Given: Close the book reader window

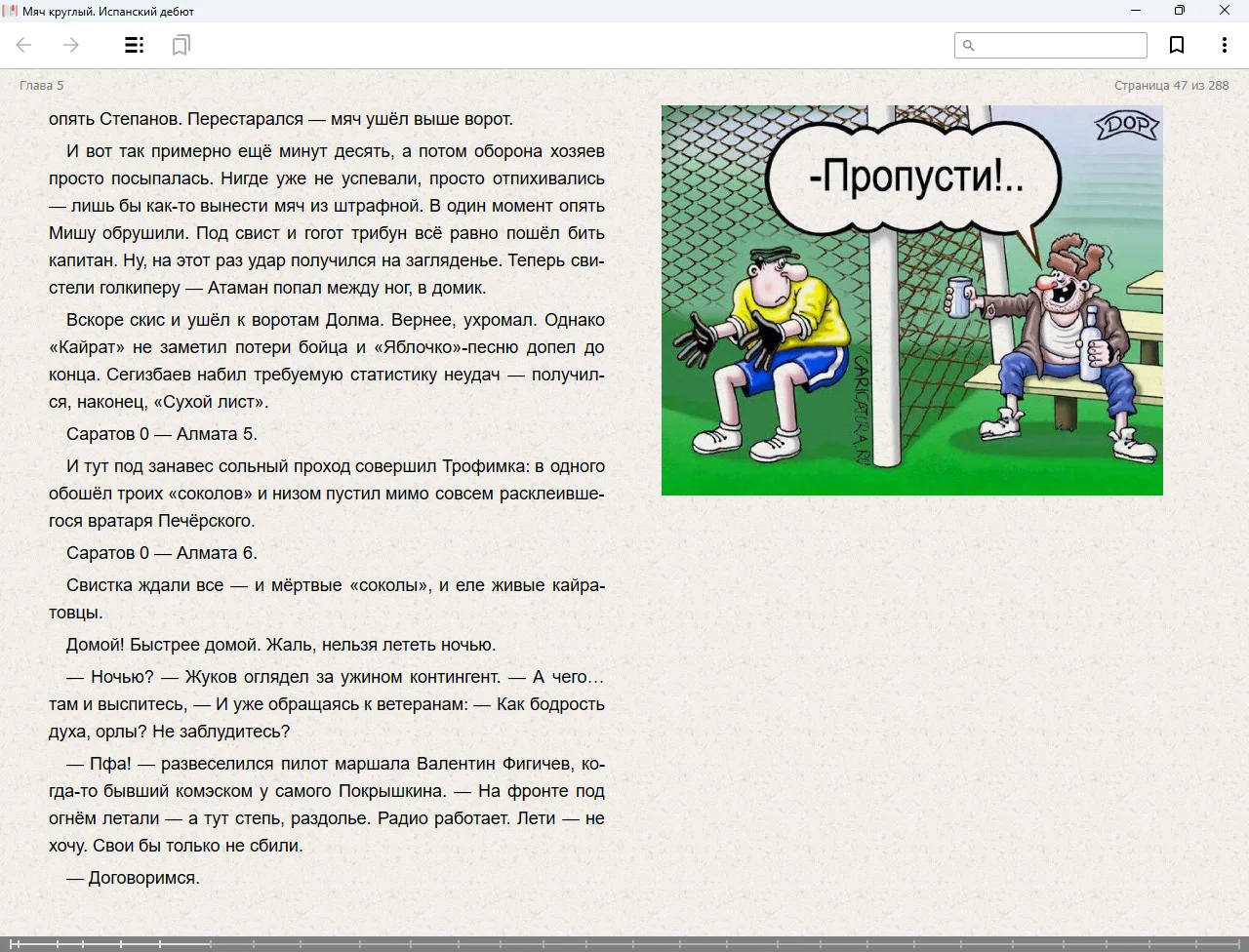Looking at the screenshot, I should click(1225, 11).
